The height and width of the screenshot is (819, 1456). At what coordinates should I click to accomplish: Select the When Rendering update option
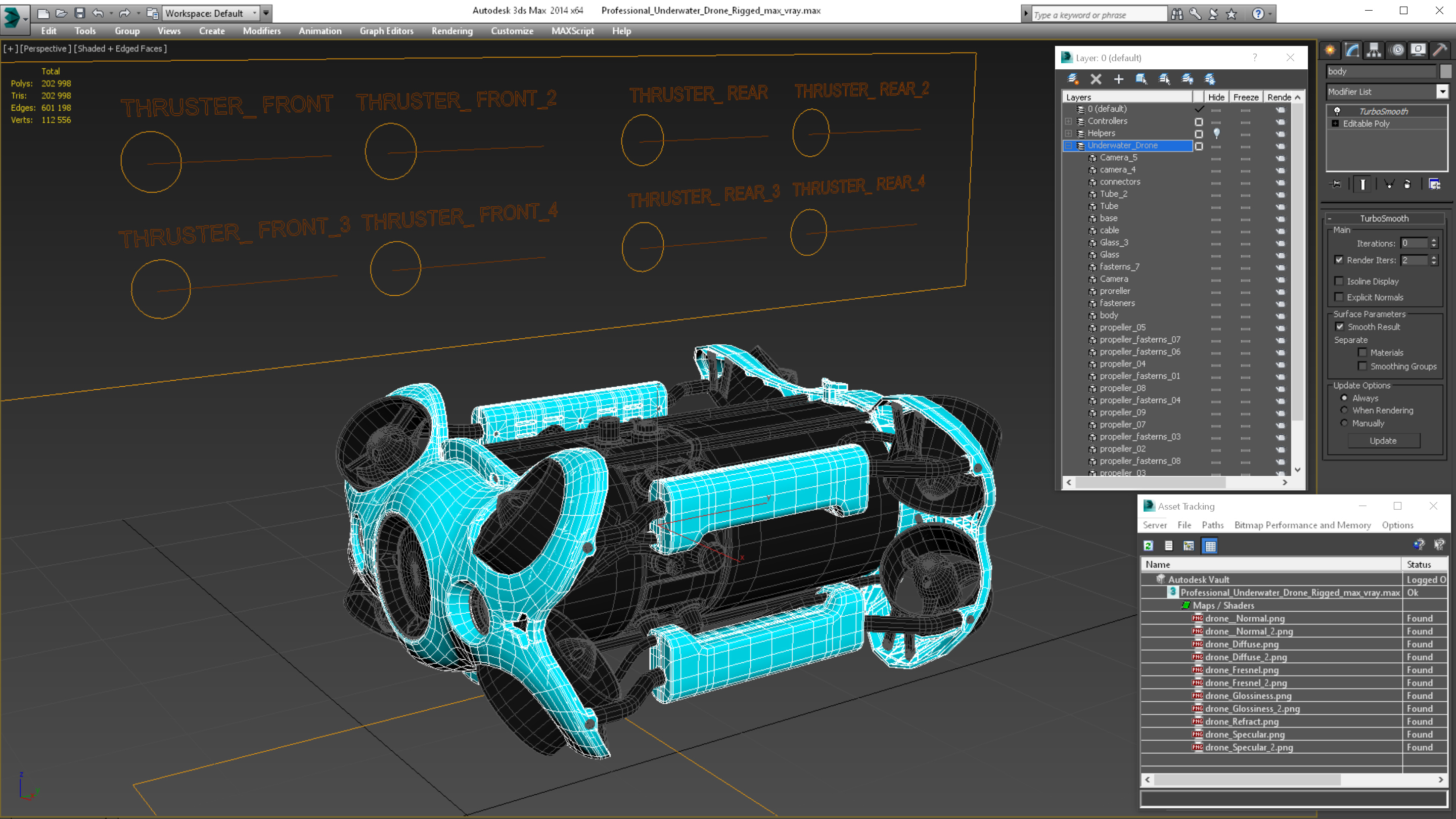pos(1345,411)
